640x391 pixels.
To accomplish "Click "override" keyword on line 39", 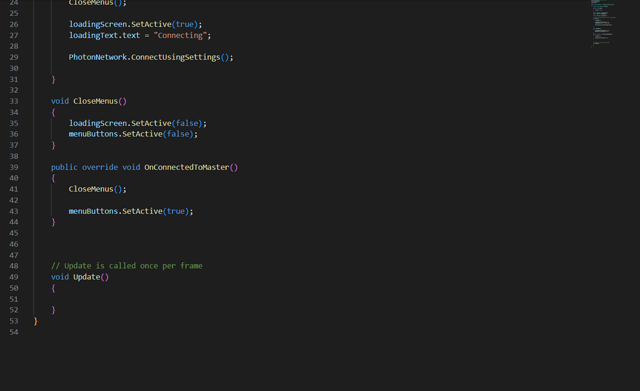I will pyautogui.click(x=100, y=167).
